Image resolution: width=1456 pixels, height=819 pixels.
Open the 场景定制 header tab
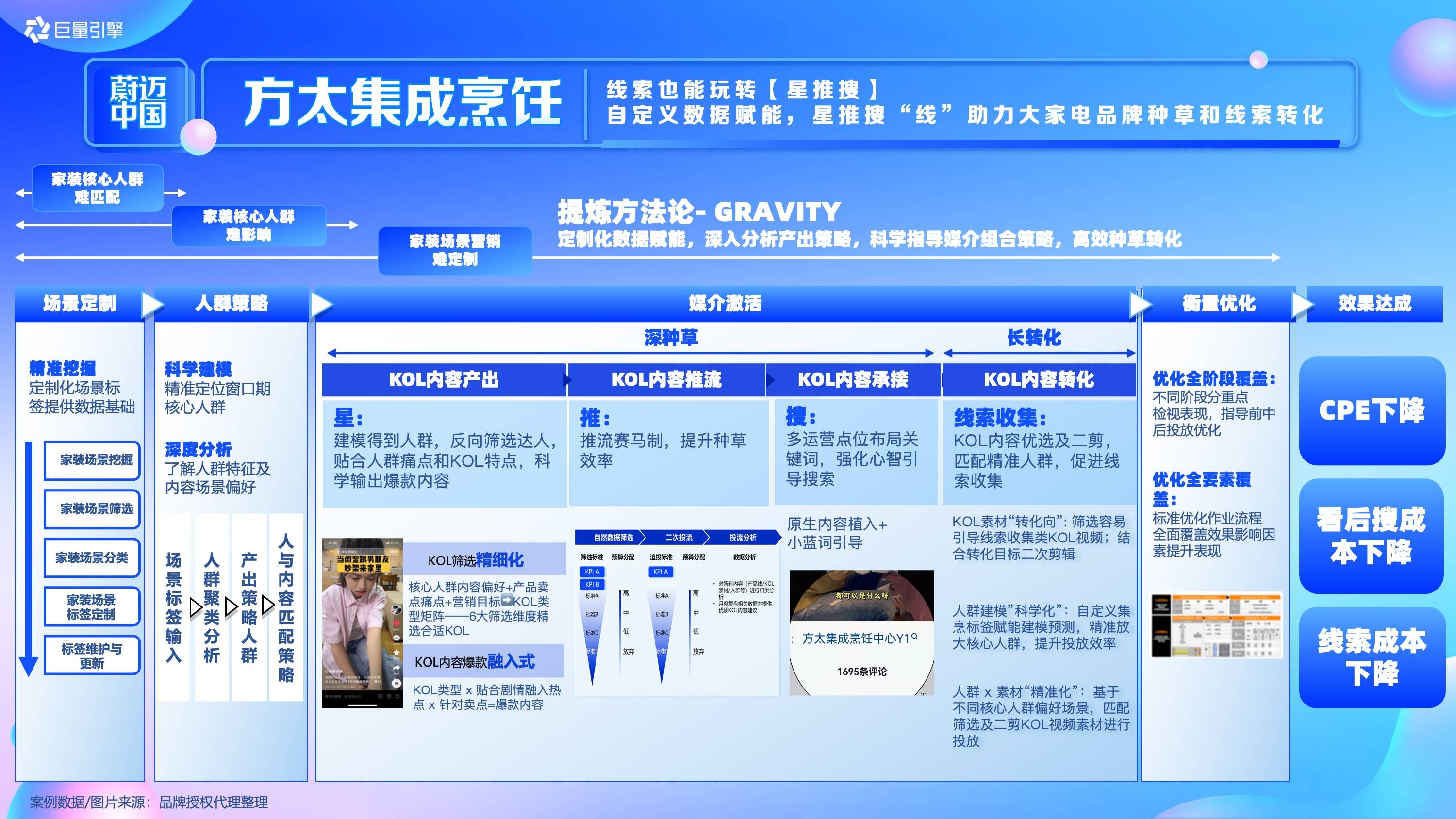(80, 304)
